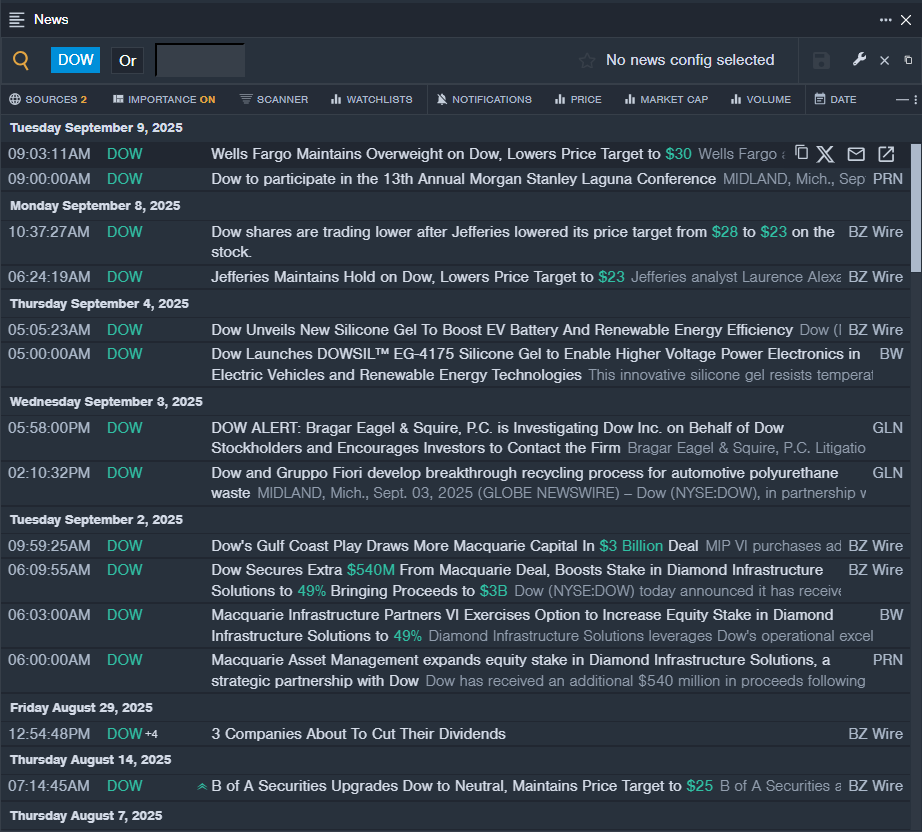Click the save config floppy disk icon
The height and width of the screenshot is (832, 922).
pyautogui.click(x=821, y=61)
